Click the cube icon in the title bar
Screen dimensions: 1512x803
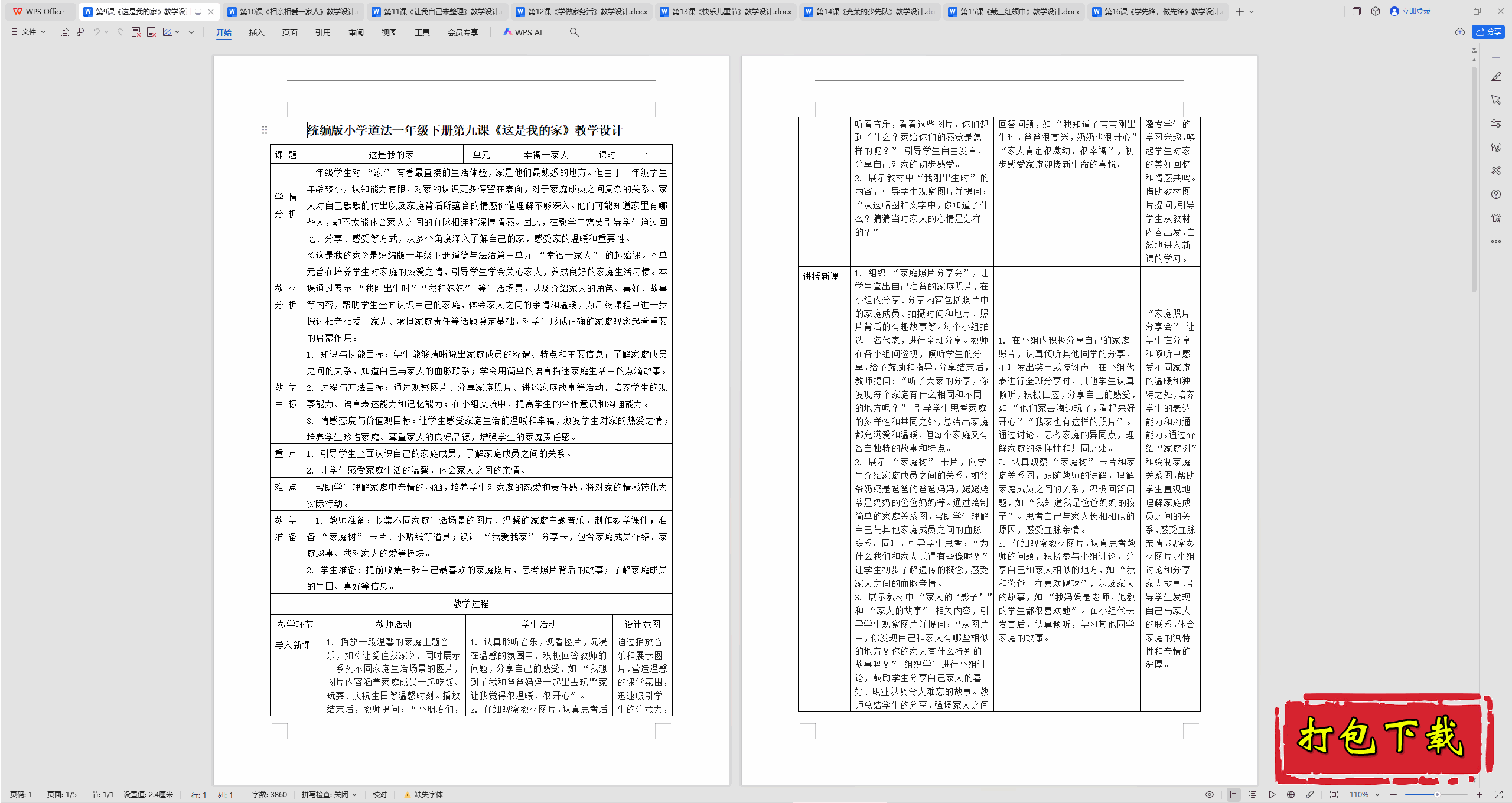pos(1376,11)
